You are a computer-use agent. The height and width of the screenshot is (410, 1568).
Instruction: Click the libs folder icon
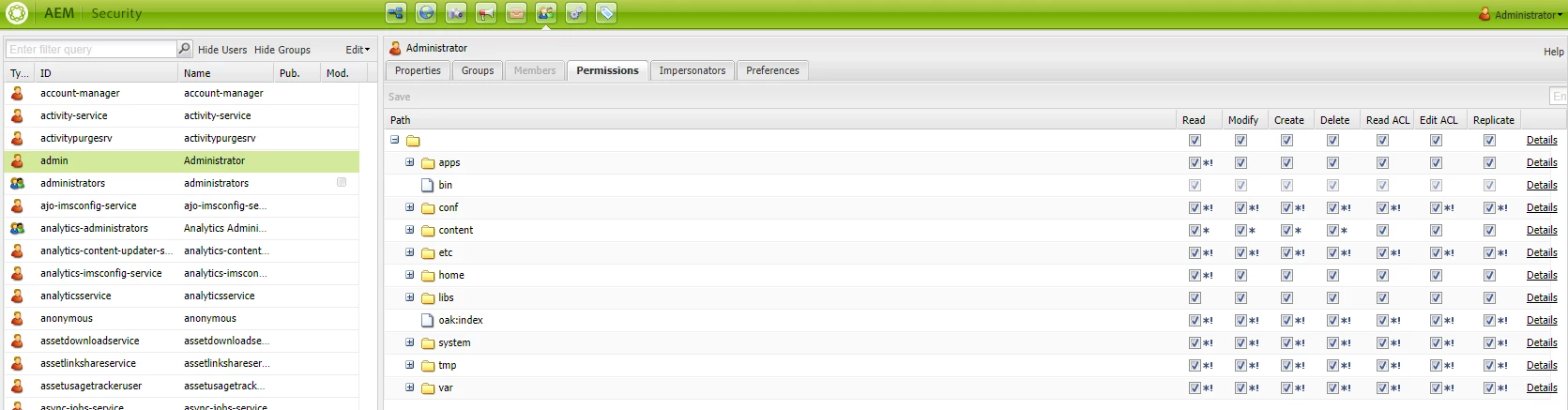[x=428, y=298]
